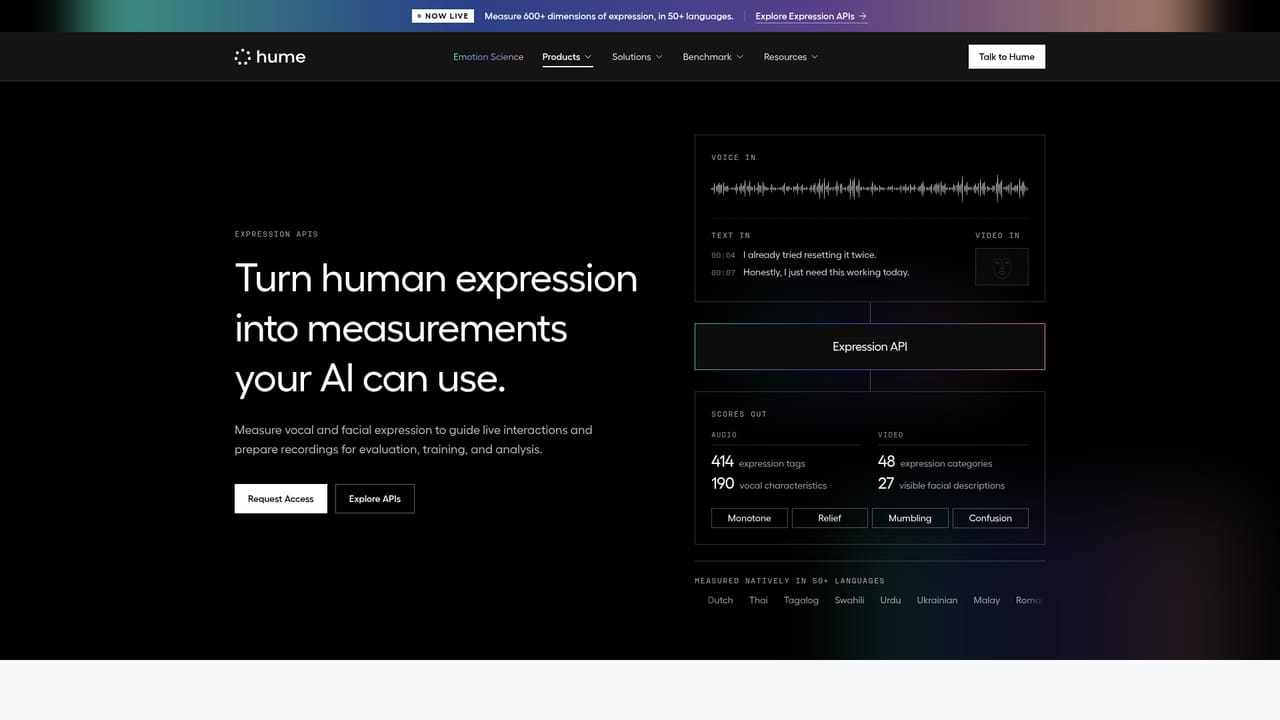Image resolution: width=1280 pixels, height=720 pixels.
Task: Click the Malay language label
Action: (x=987, y=600)
